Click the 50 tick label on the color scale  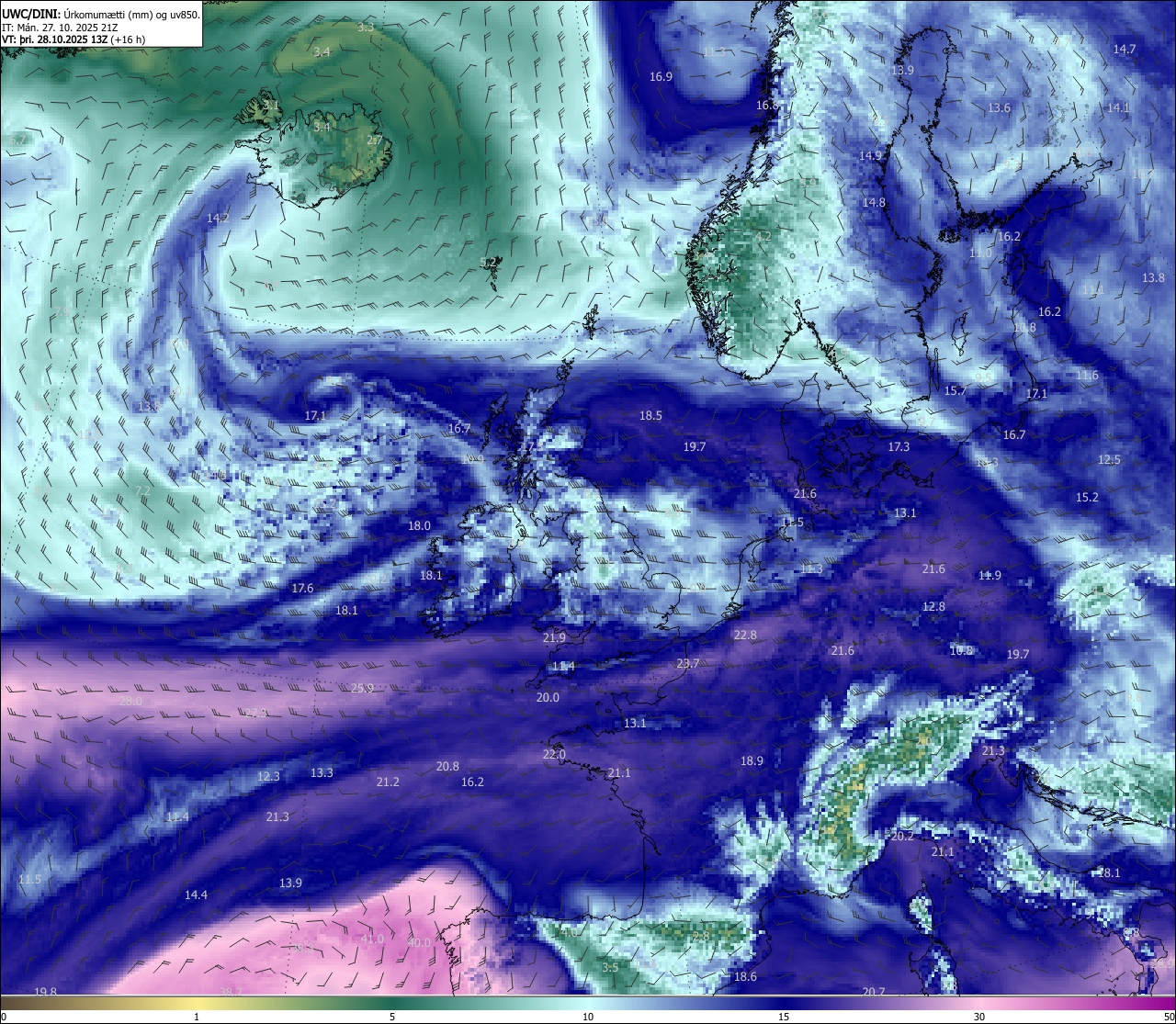[1168, 1017]
